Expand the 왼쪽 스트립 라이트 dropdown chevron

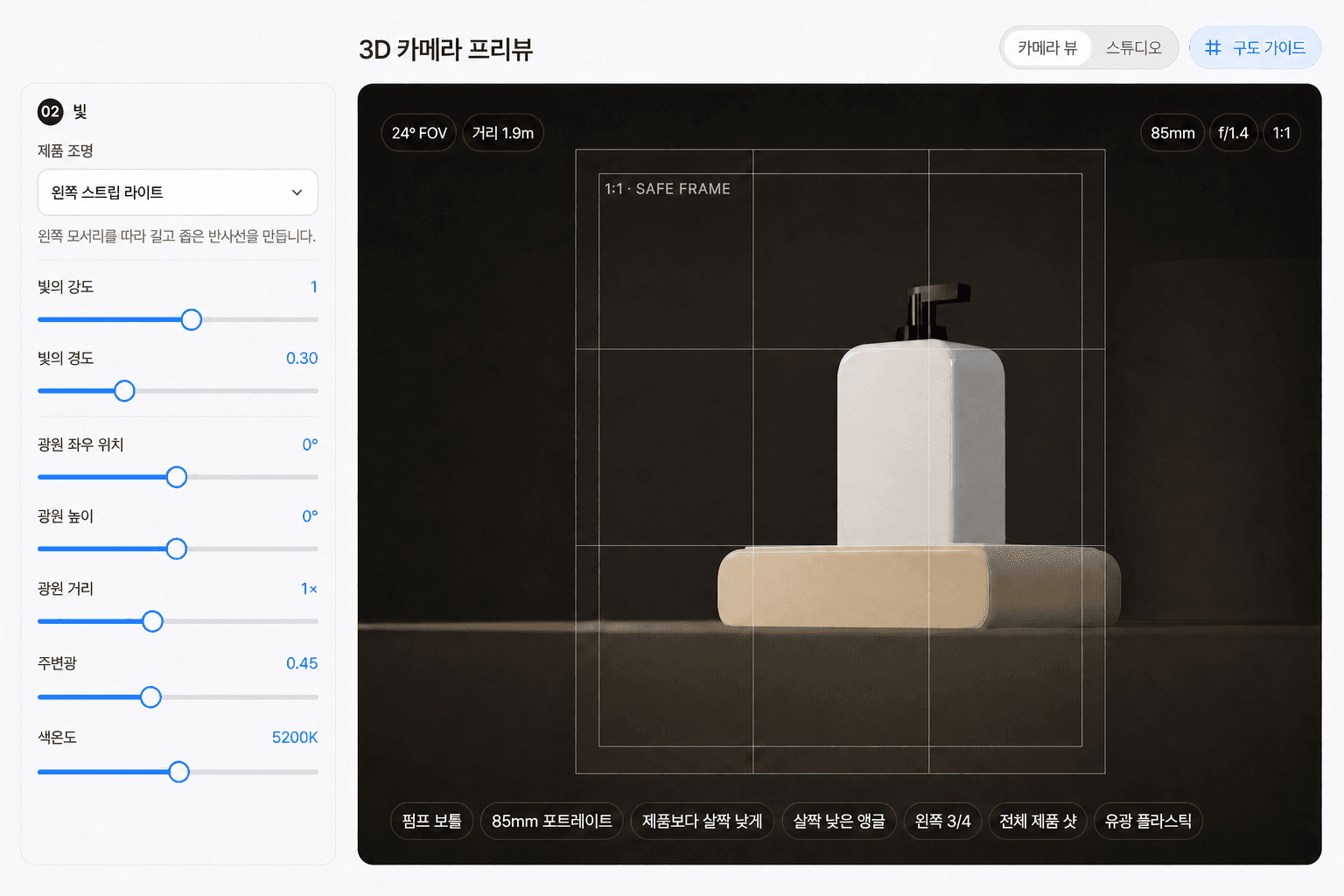tap(297, 192)
